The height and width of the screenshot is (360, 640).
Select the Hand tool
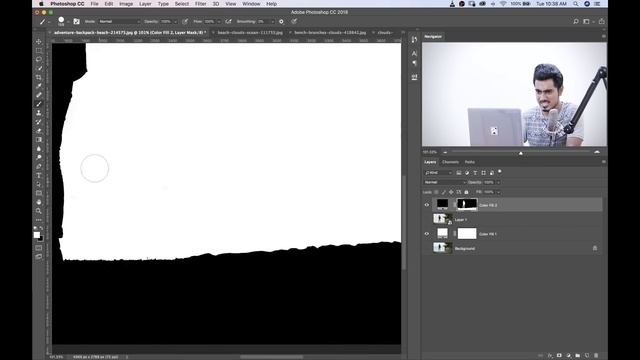(39, 202)
